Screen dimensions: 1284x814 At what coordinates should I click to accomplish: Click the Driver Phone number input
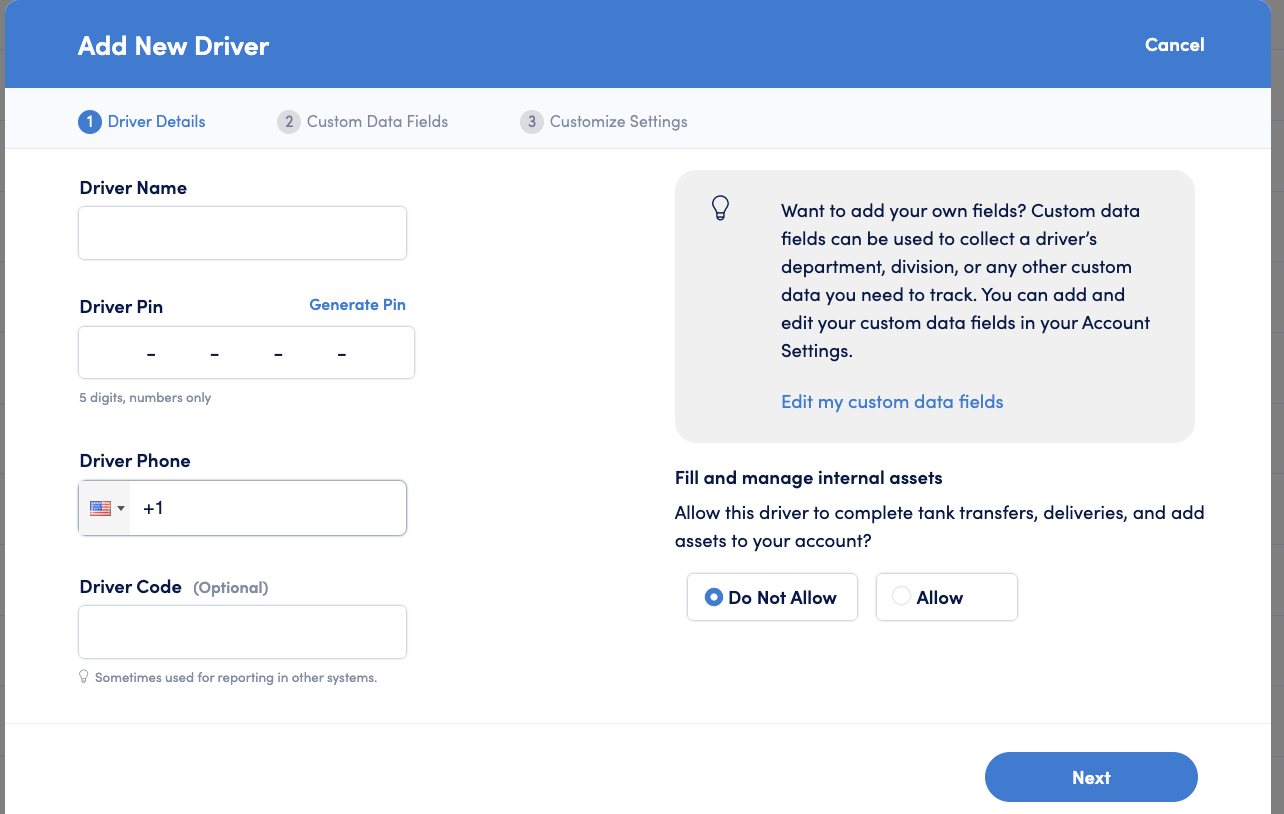(x=268, y=508)
